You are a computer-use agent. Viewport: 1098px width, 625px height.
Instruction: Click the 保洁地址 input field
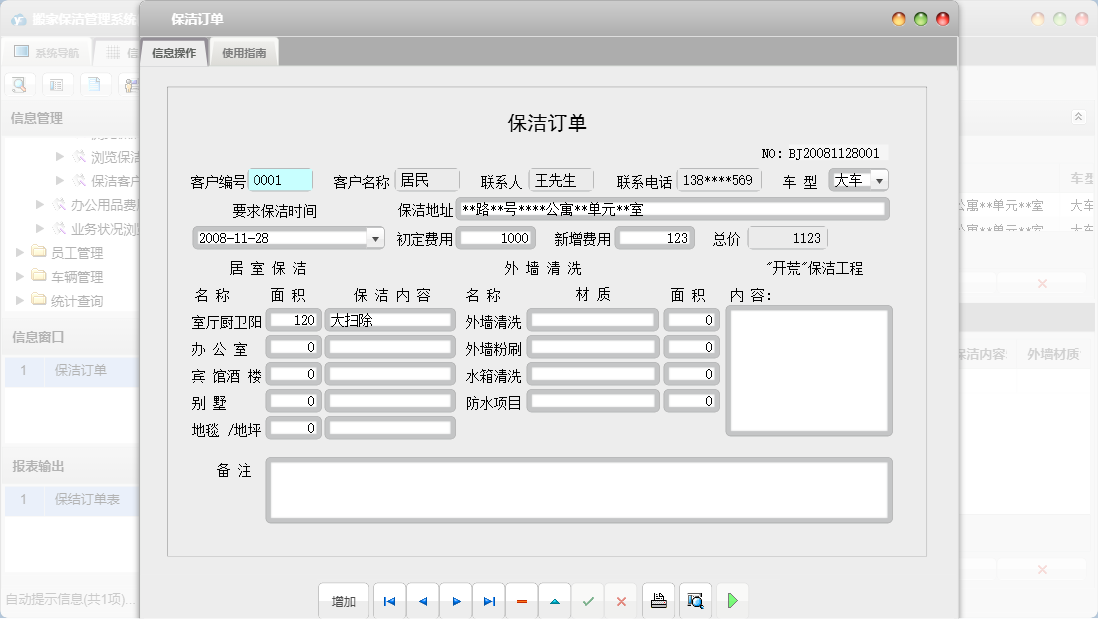(x=672, y=210)
